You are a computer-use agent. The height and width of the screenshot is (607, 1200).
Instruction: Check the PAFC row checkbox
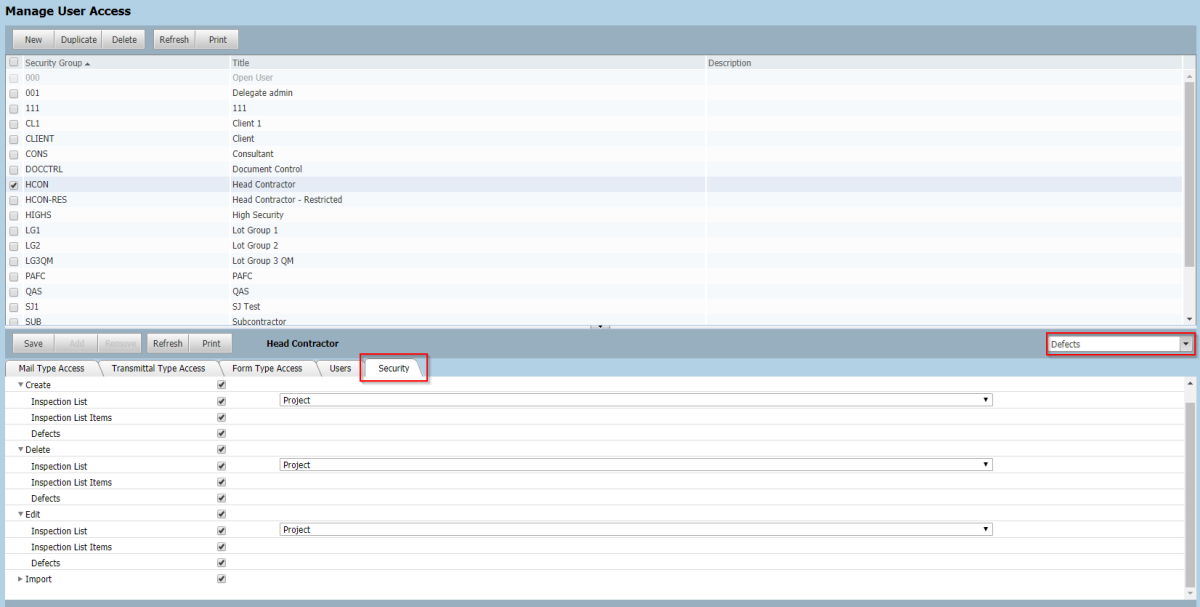click(x=14, y=276)
